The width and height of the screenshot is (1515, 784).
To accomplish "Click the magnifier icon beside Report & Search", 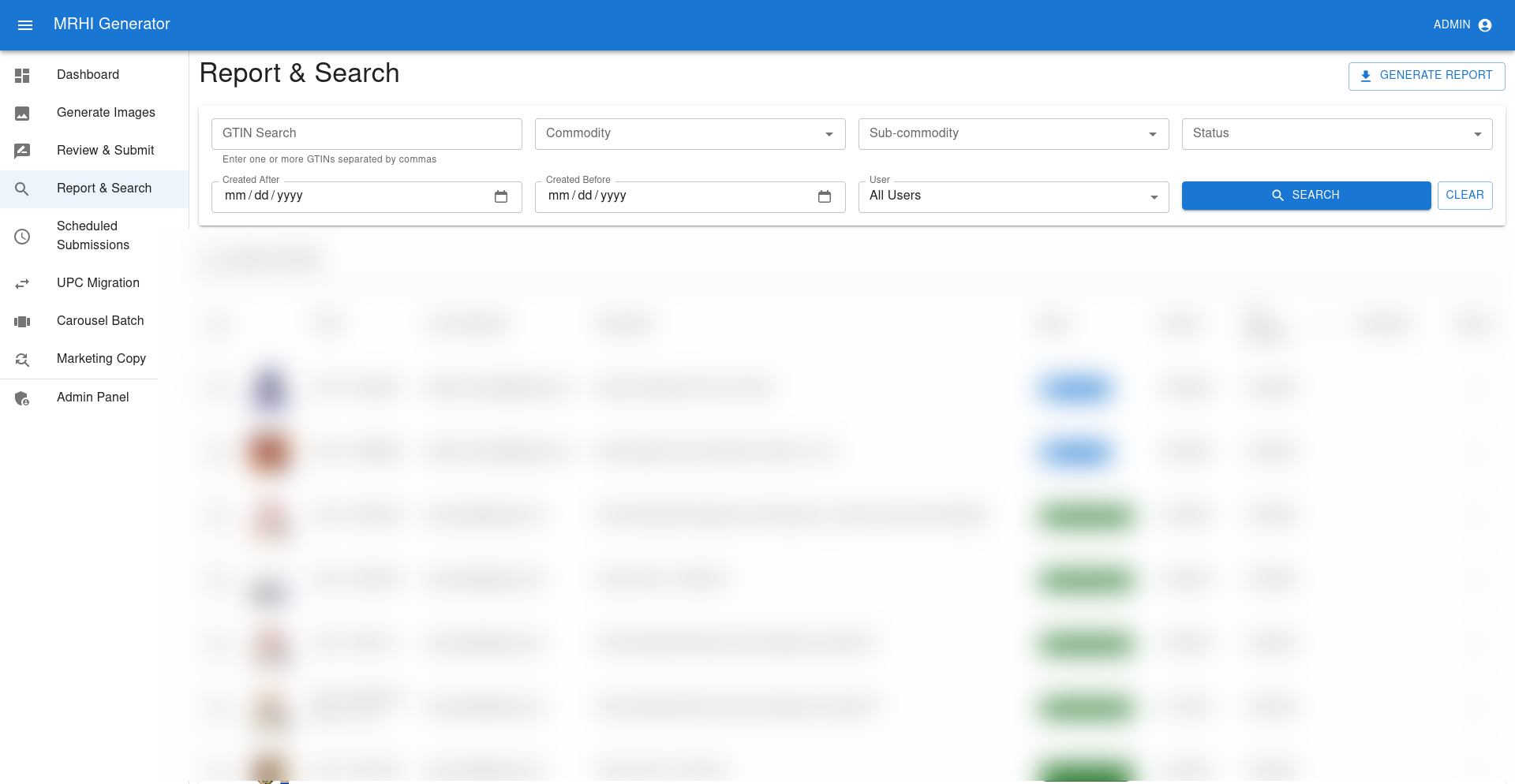I will click(x=21, y=189).
